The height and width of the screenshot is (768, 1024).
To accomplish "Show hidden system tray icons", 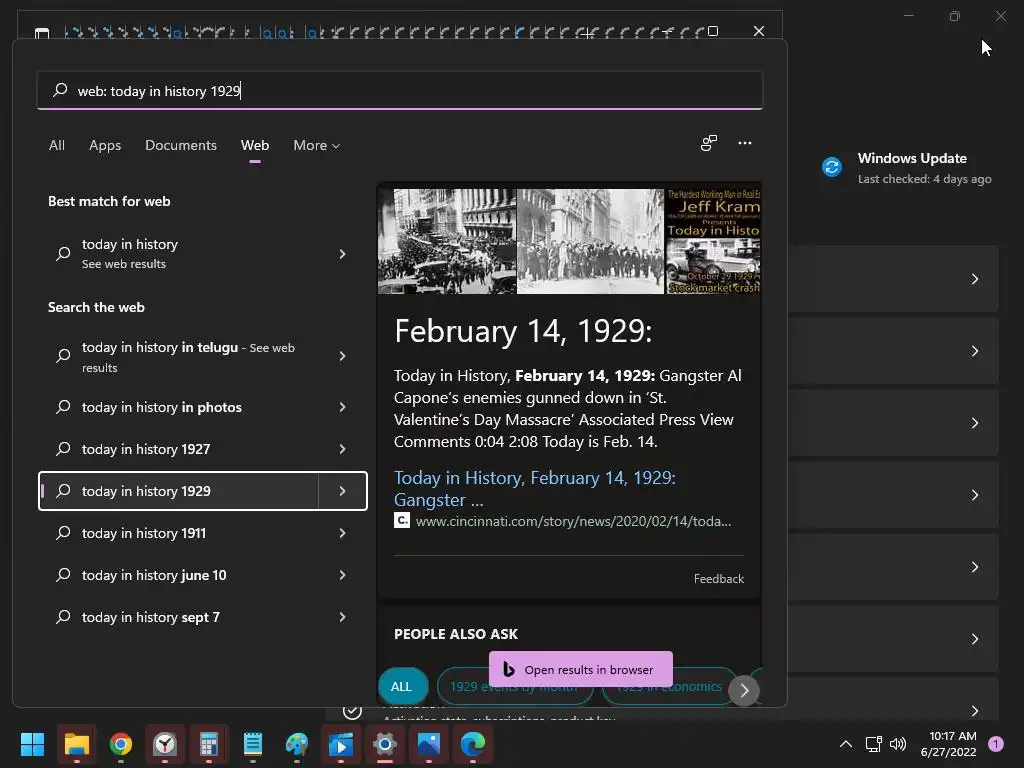I will [x=846, y=744].
